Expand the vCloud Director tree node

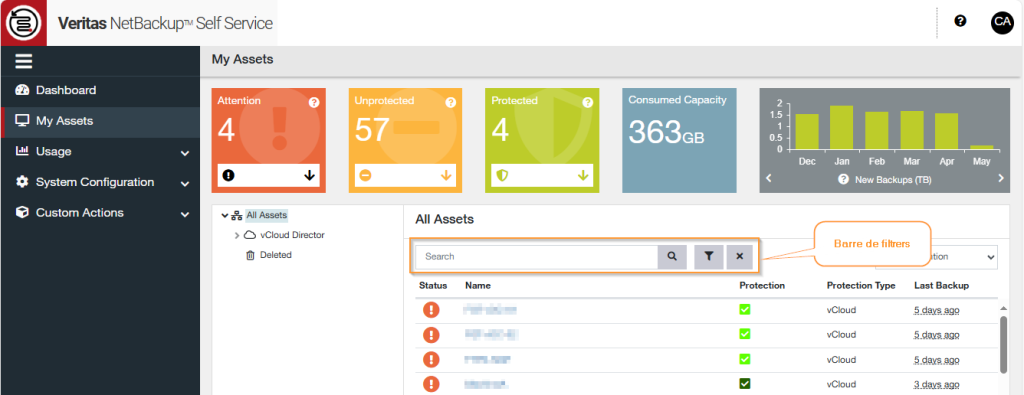pos(237,235)
